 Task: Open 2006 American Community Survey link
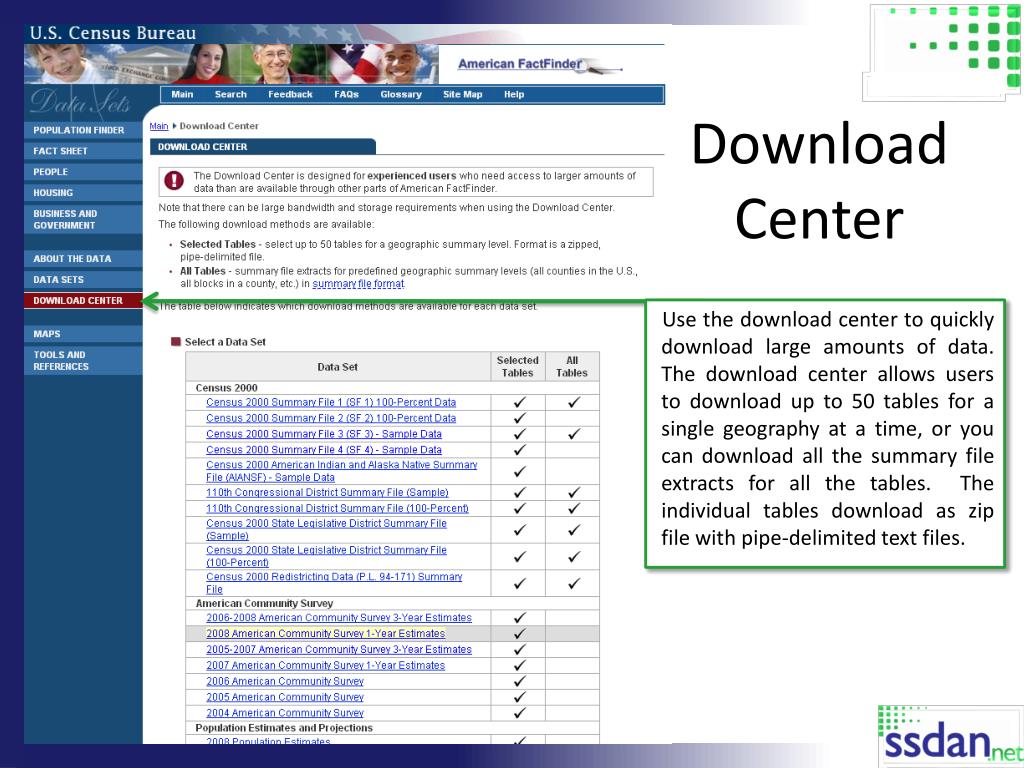coord(285,681)
